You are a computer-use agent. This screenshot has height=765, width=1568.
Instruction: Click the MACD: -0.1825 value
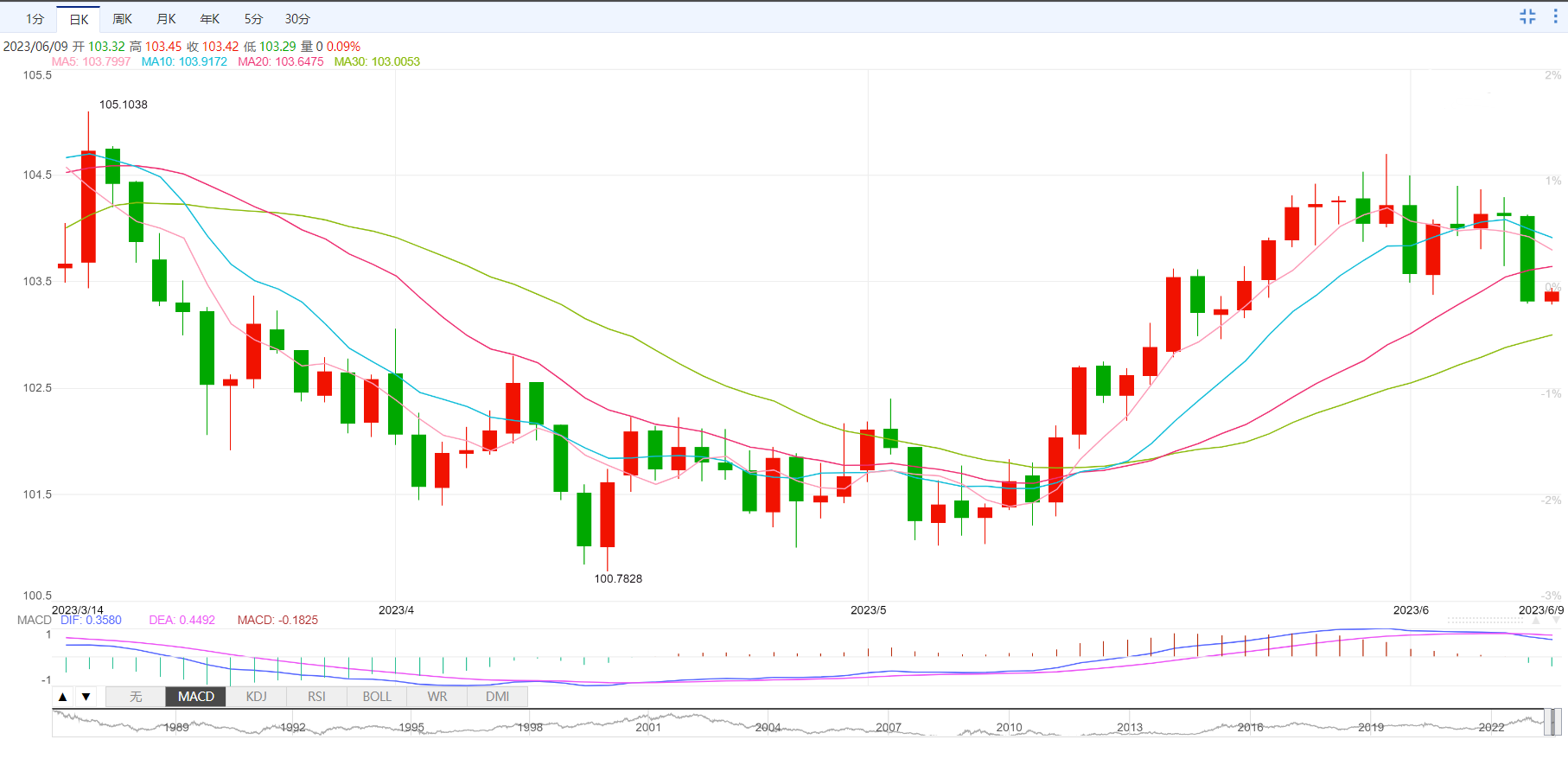point(277,620)
